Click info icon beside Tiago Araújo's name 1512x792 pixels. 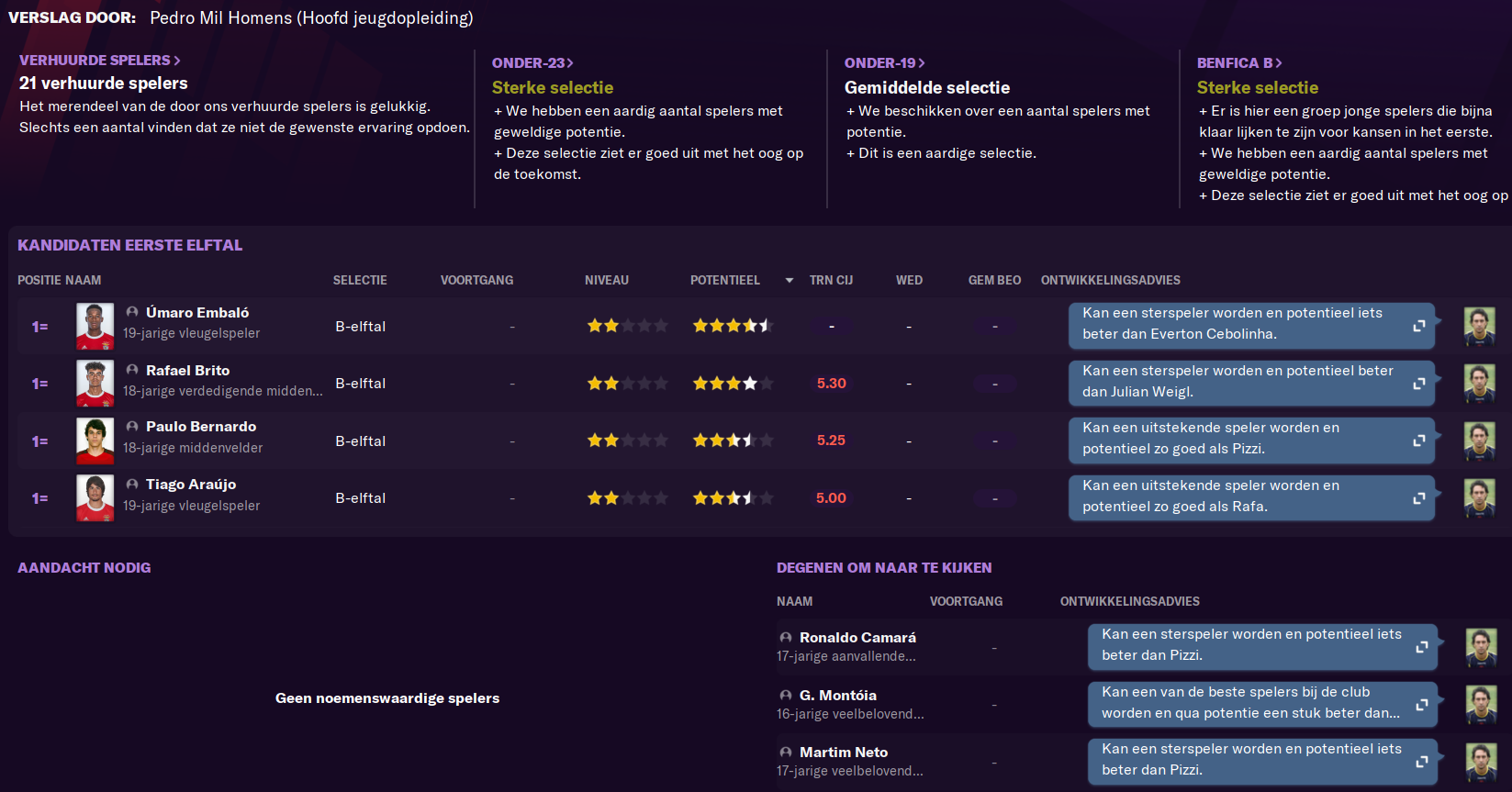(x=132, y=484)
